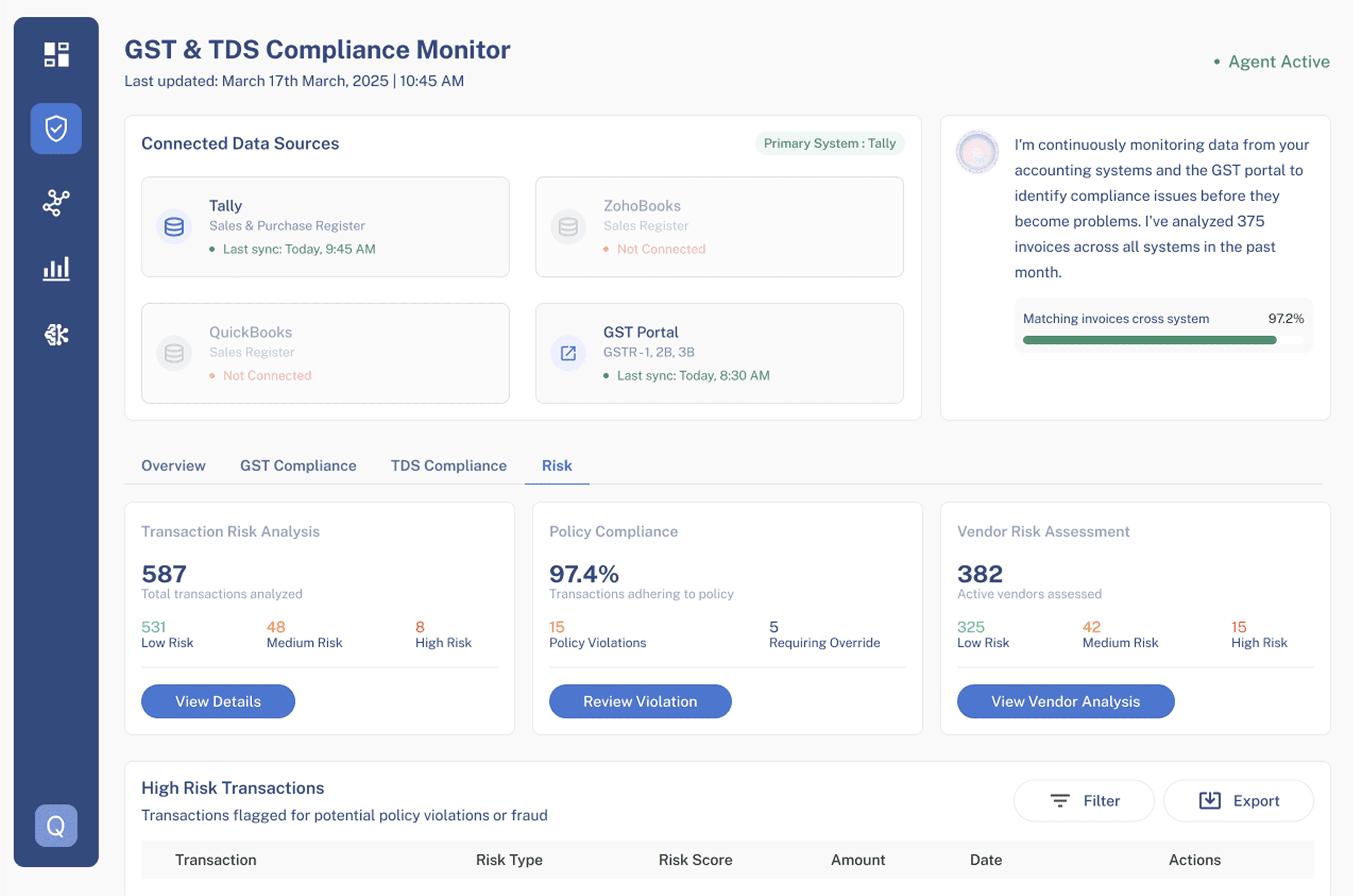Image resolution: width=1353 pixels, height=896 pixels.
Task: Click the export download icon
Action: tap(1210, 801)
